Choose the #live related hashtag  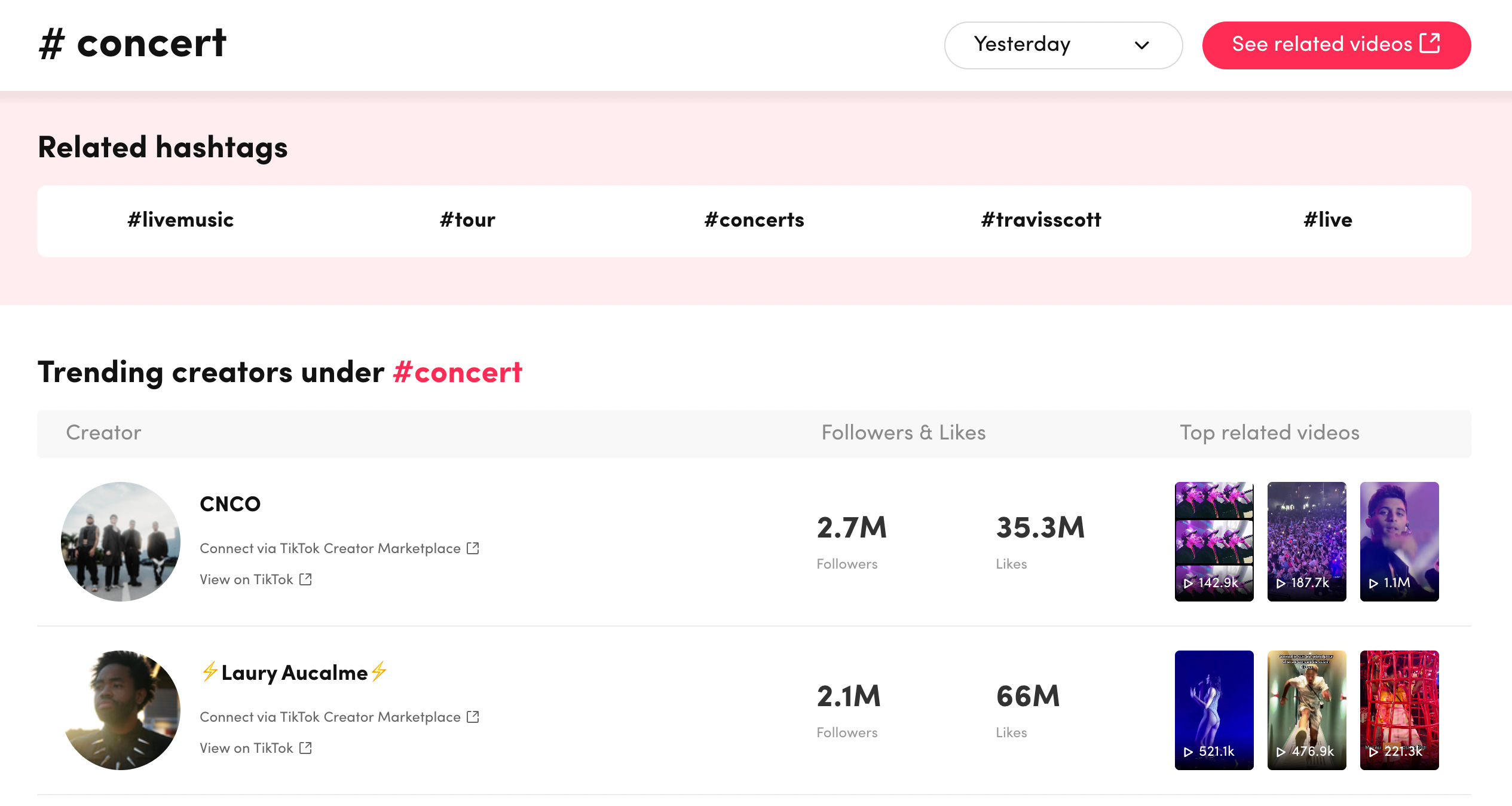(1327, 220)
